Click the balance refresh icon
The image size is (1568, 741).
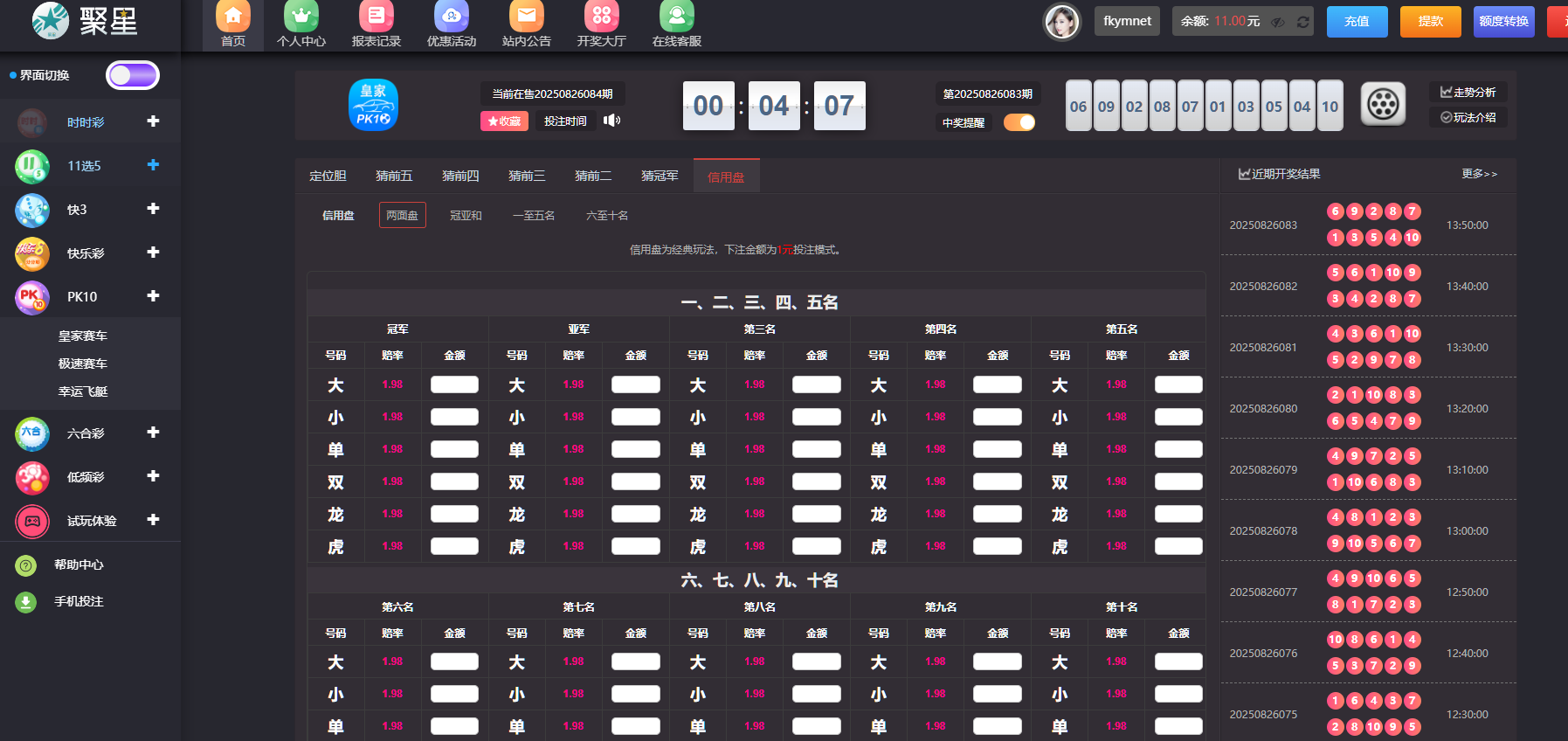tap(1302, 22)
